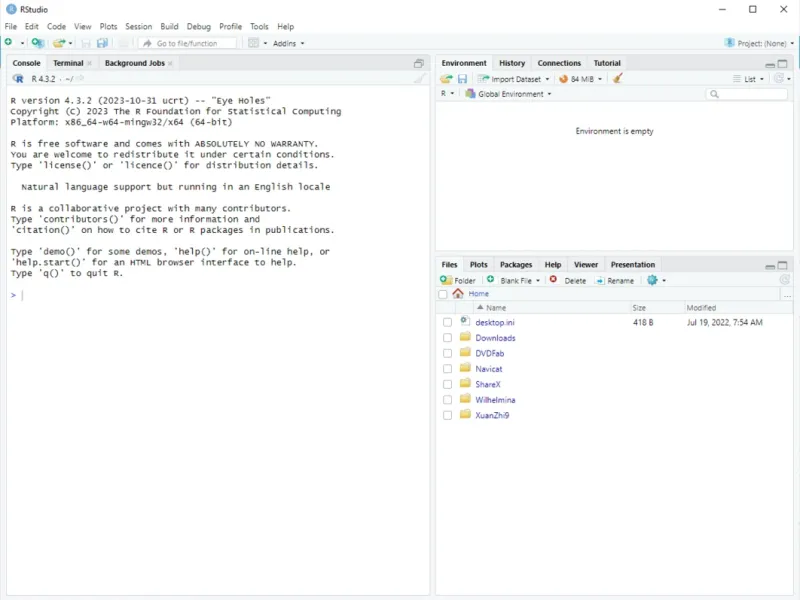Click the Home house icon in Files
The height and width of the screenshot is (600, 800).
click(x=458, y=293)
